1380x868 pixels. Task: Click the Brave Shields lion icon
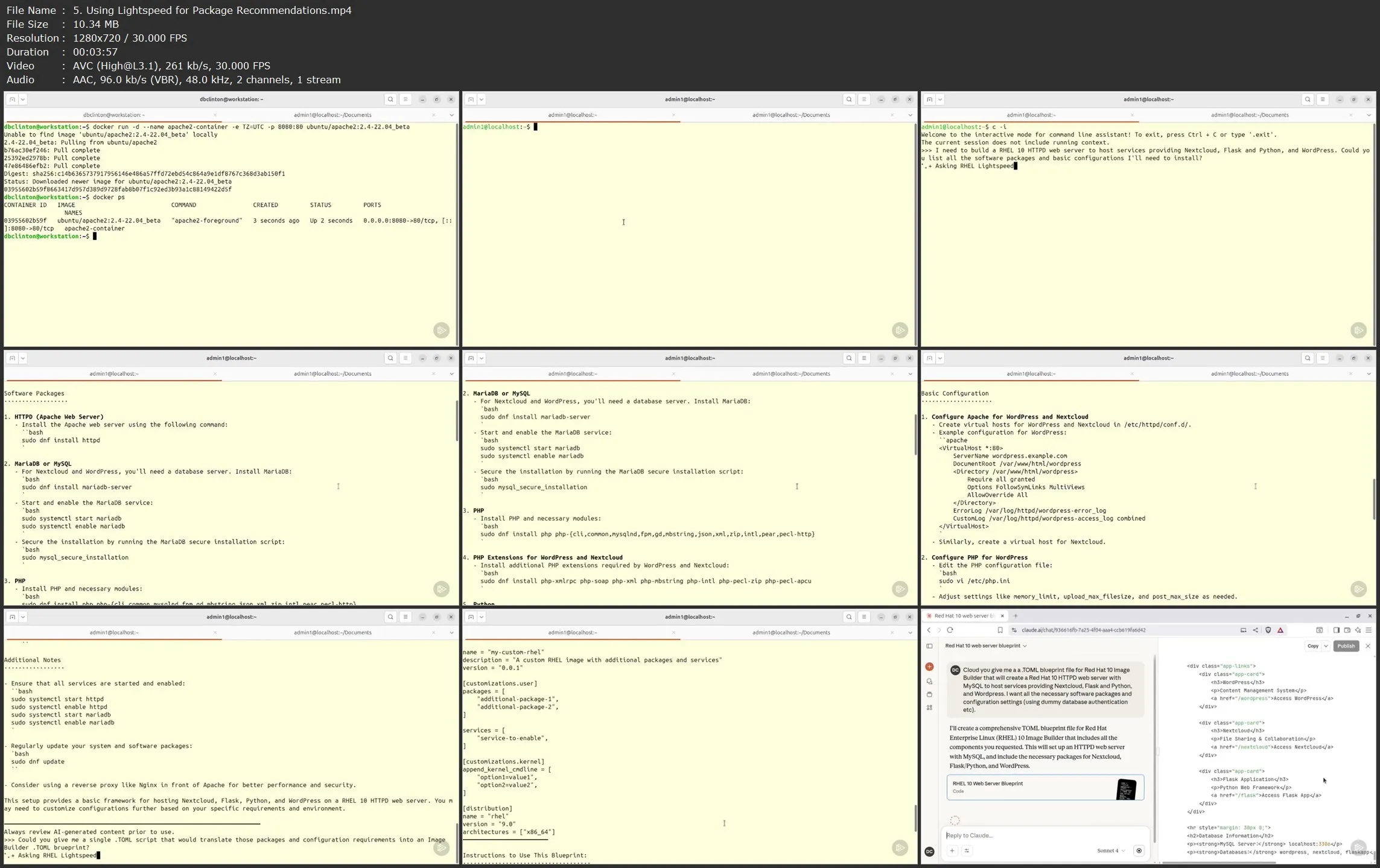1268,630
